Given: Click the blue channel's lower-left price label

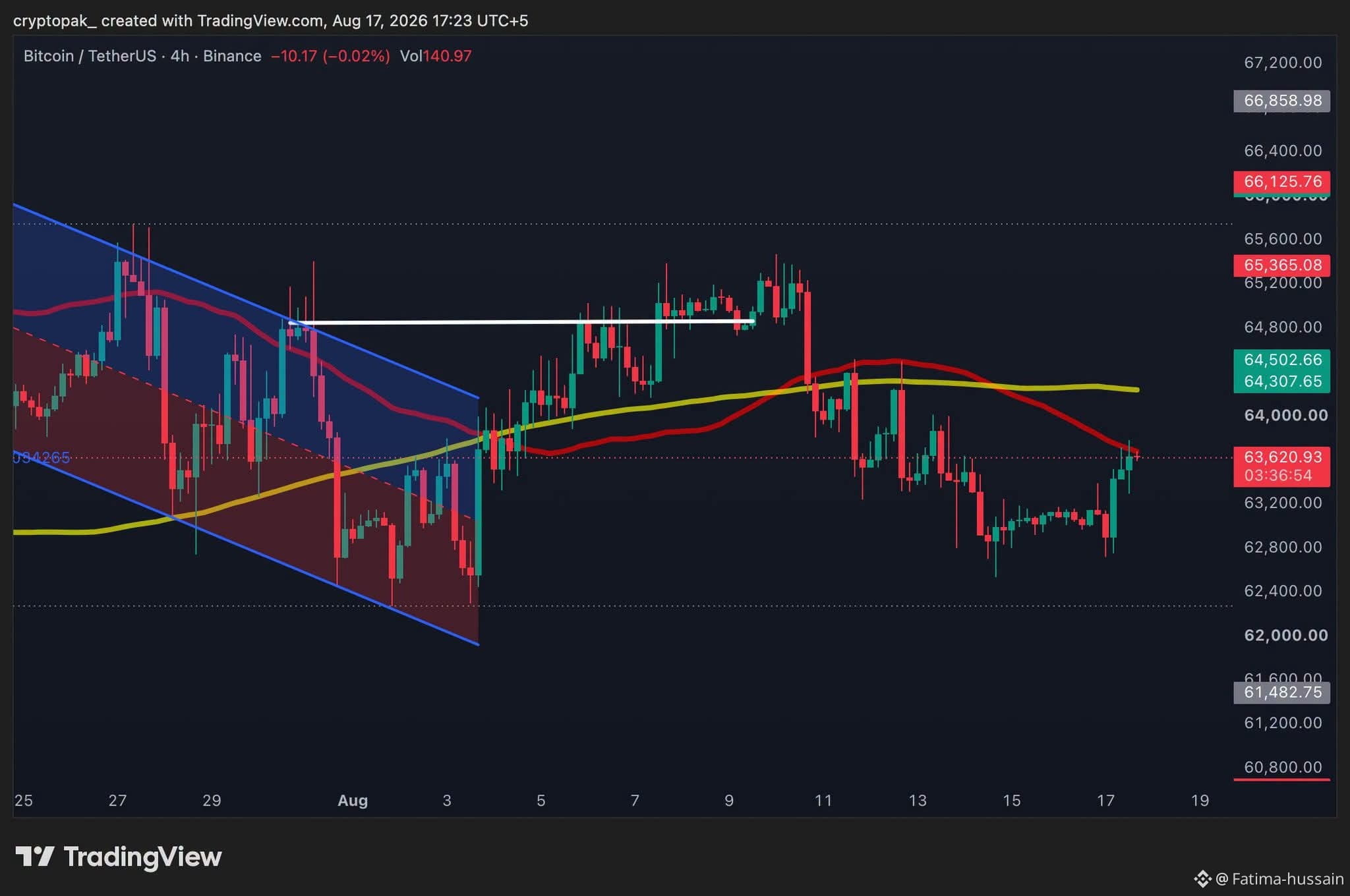Looking at the screenshot, I should [41, 457].
